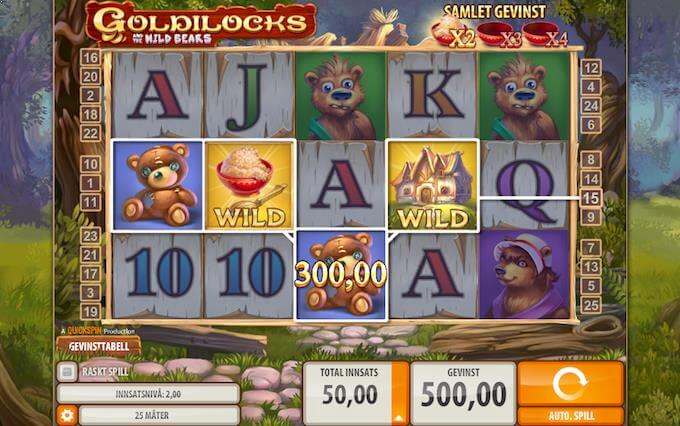Open the settings gear icon
Screen dimensions: 680x426
(x=67, y=415)
